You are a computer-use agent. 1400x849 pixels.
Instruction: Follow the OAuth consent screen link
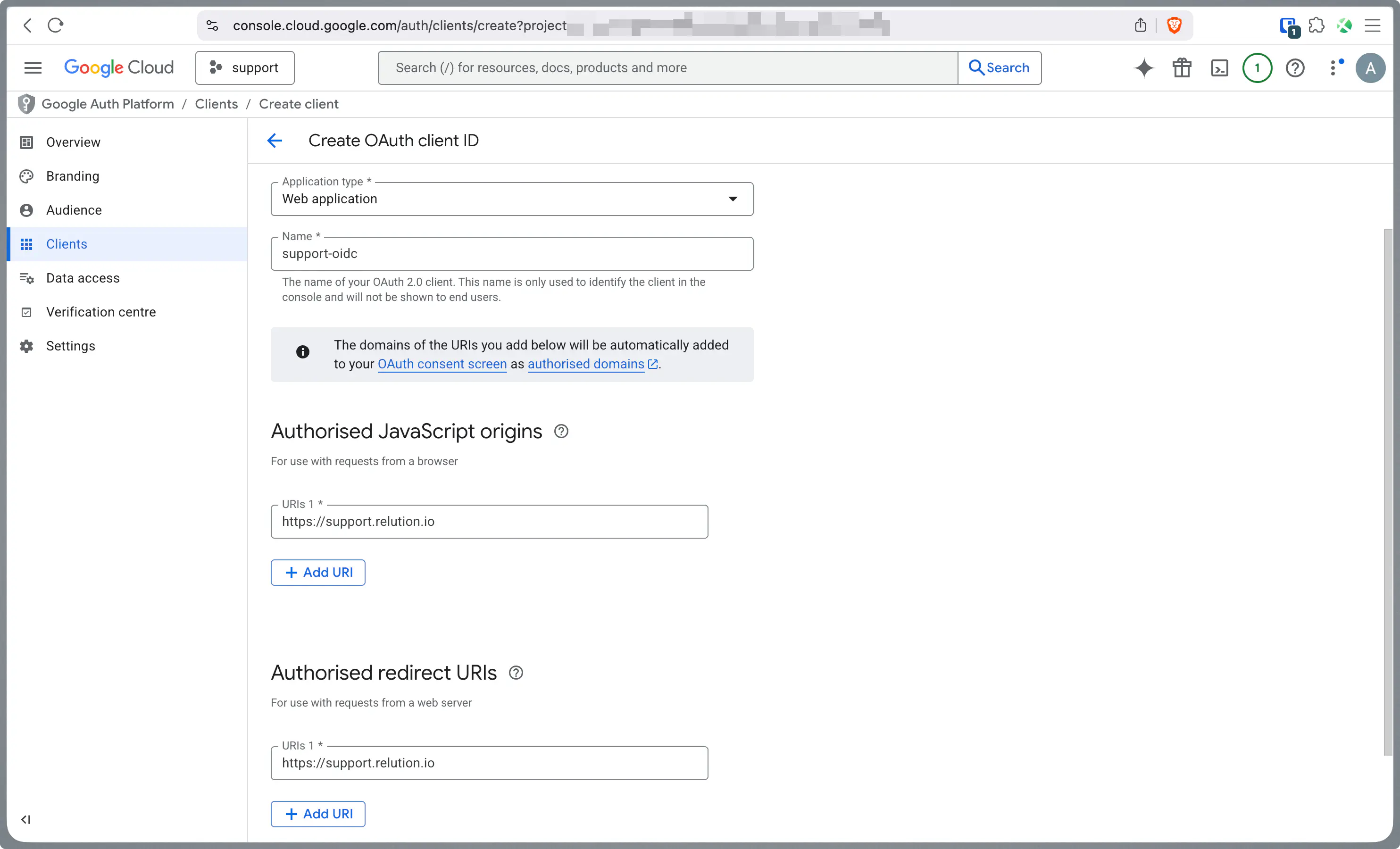pyautogui.click(x=442, y=364)
